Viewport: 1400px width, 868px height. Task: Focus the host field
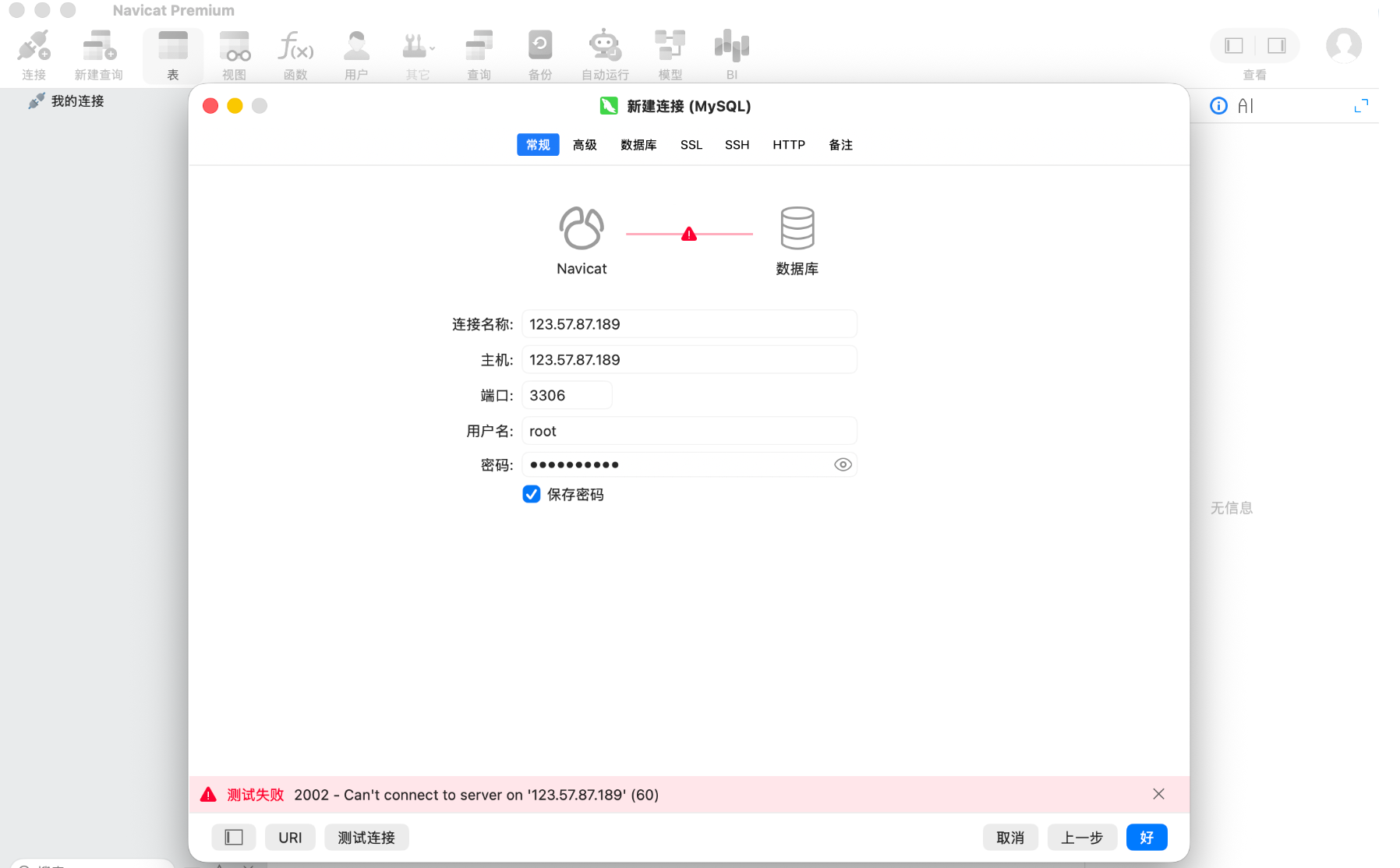tap(689, 360)
